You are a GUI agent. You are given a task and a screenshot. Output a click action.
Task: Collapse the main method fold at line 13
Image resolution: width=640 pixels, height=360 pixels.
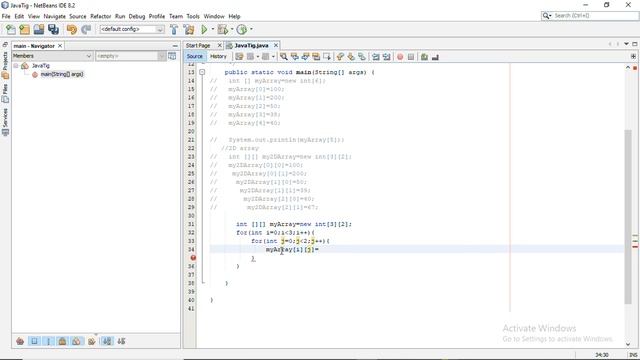point(202,72)
